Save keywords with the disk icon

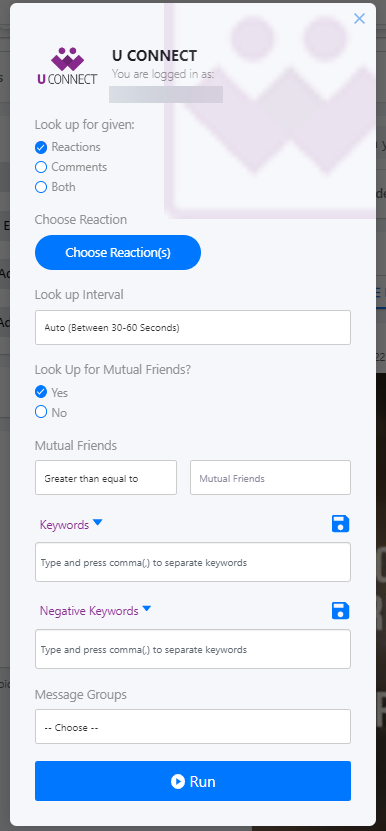tap(340, 524)
